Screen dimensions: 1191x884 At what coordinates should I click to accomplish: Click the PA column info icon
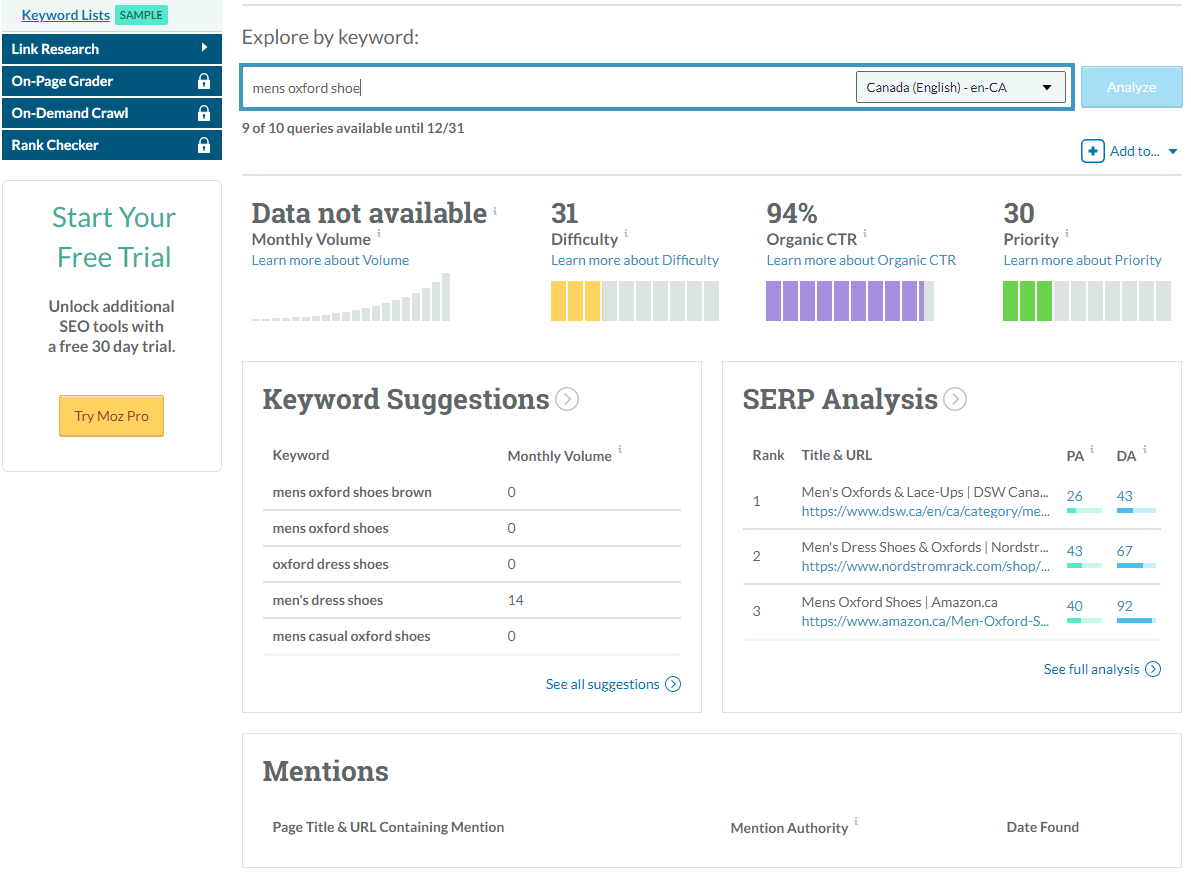coord(1092,450)
